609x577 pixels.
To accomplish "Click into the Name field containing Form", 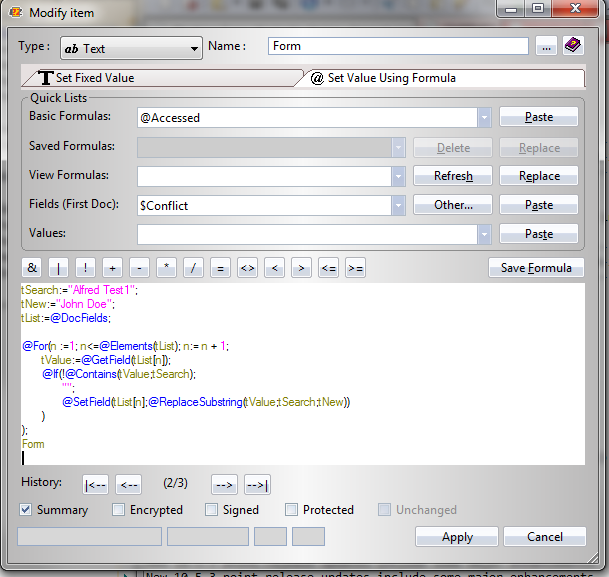I will pos(398,46).
